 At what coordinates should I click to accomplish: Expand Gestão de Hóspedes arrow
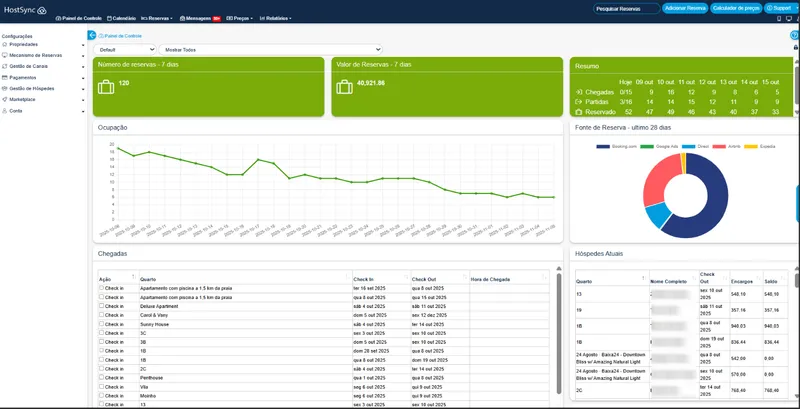click(x=83, y=90)
